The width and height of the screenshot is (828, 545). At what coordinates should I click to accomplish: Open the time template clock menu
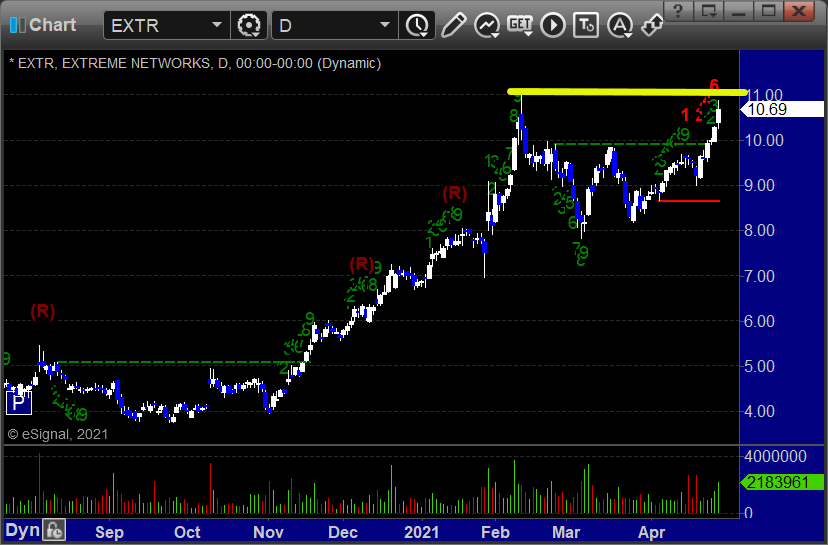pos(417,25)
